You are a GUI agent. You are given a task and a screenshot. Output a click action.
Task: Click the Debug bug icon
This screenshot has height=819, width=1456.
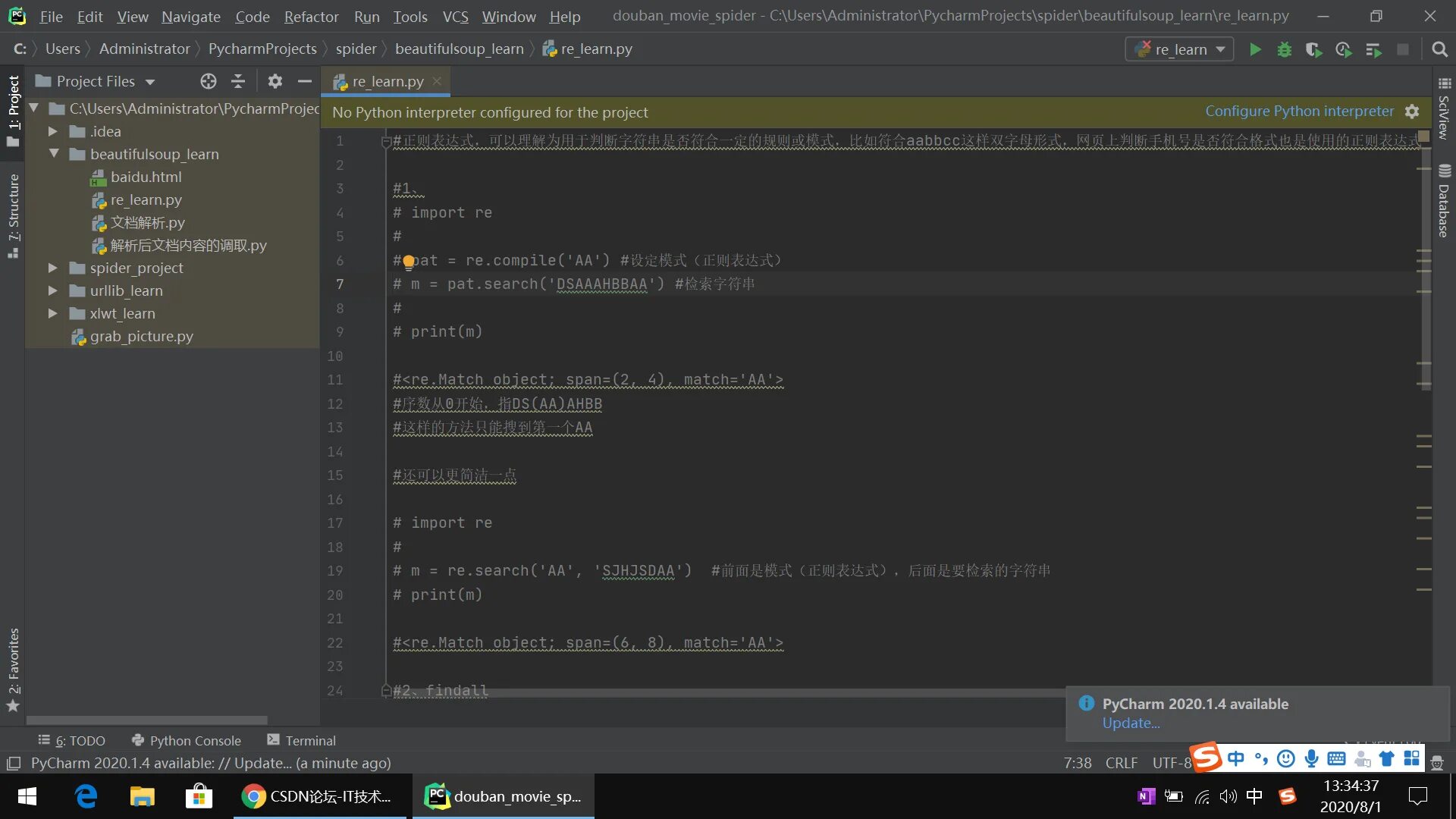(x=1284, y=50)
